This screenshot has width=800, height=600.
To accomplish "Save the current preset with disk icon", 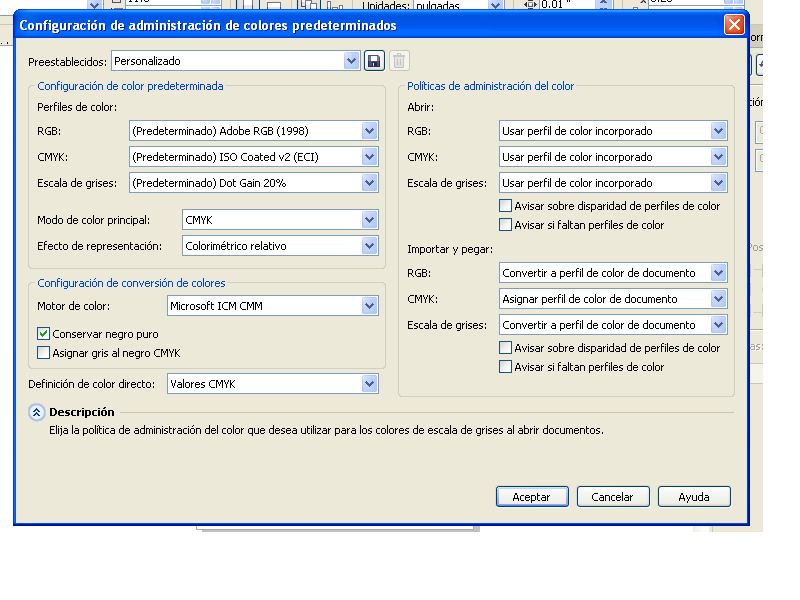I will [374, 61].
